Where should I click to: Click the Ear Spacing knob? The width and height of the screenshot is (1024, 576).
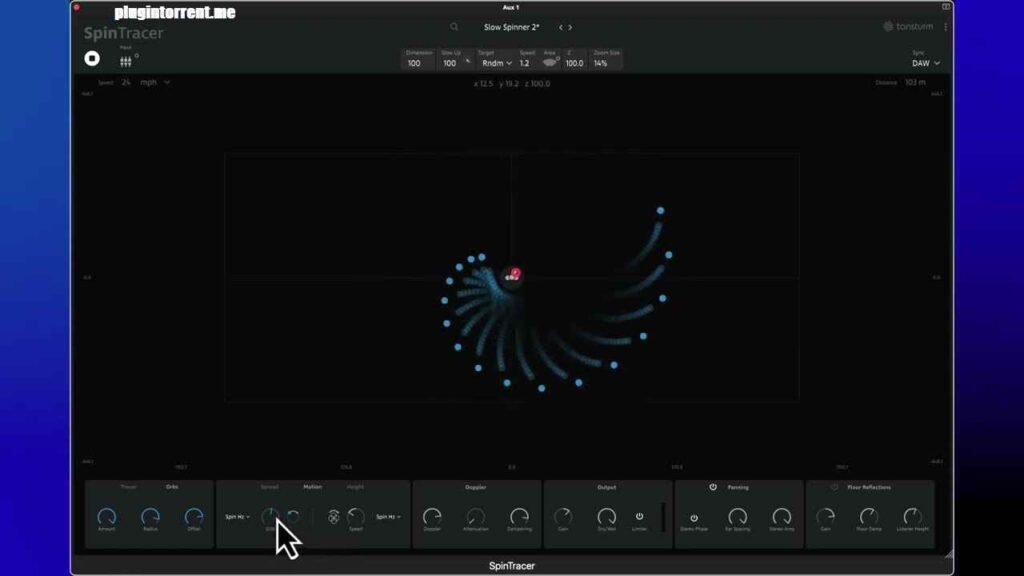pyautogui.click(x=737, y=517)
